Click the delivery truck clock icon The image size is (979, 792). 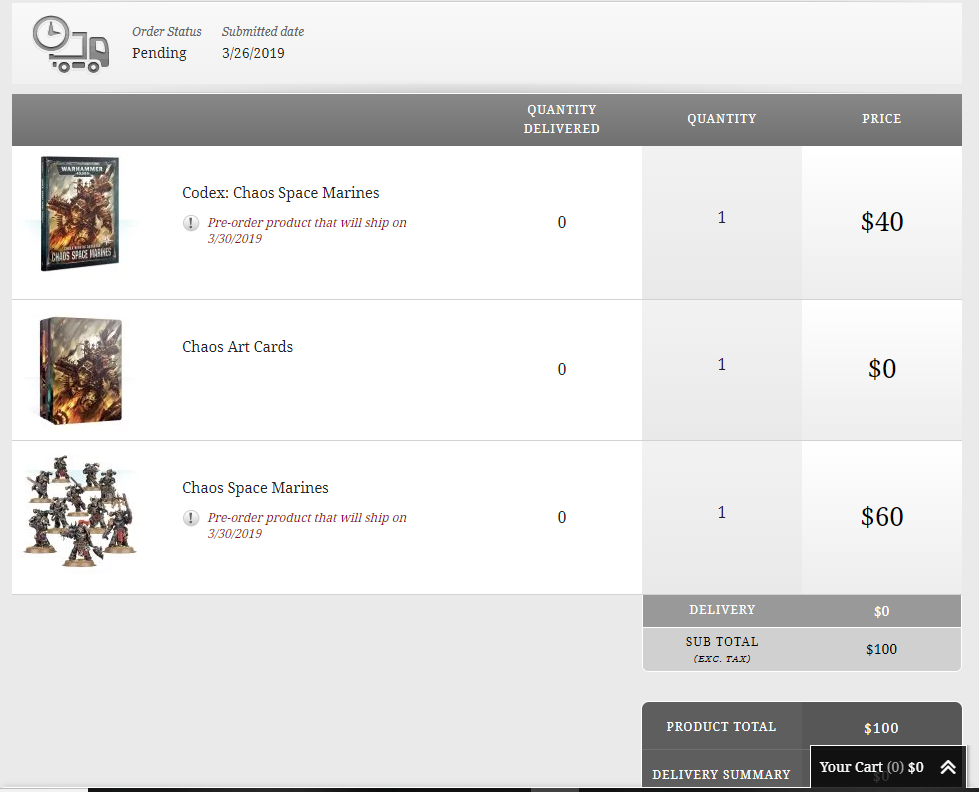click(x=70, y=45)
